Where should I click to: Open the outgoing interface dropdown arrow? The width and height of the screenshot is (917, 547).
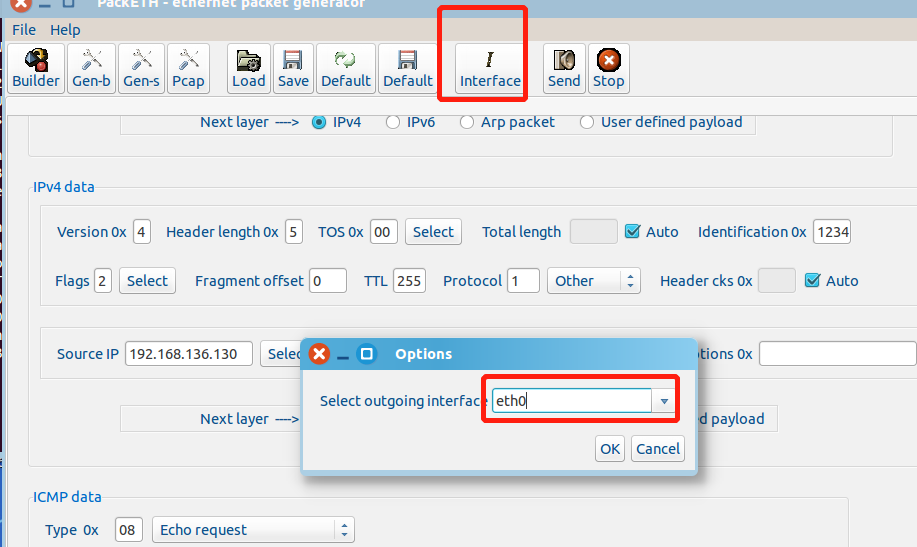664,401
